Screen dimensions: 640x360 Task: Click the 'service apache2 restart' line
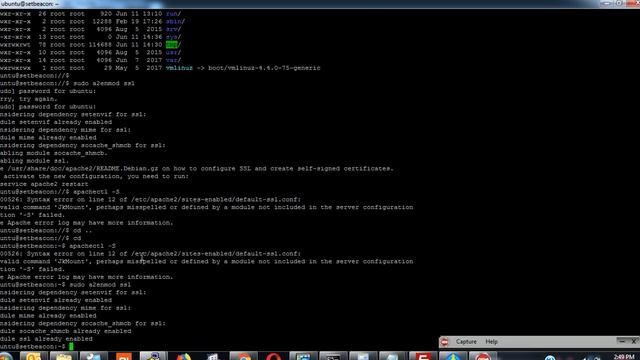tap(44, 184)
